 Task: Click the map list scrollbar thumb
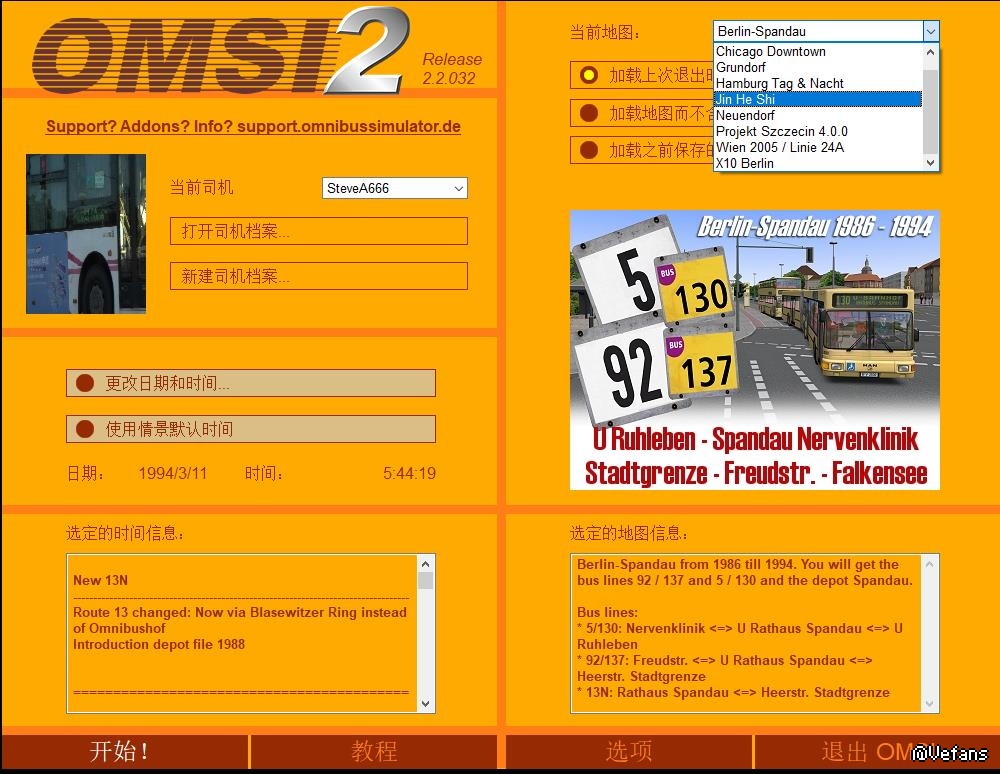[x=930, y=112]
